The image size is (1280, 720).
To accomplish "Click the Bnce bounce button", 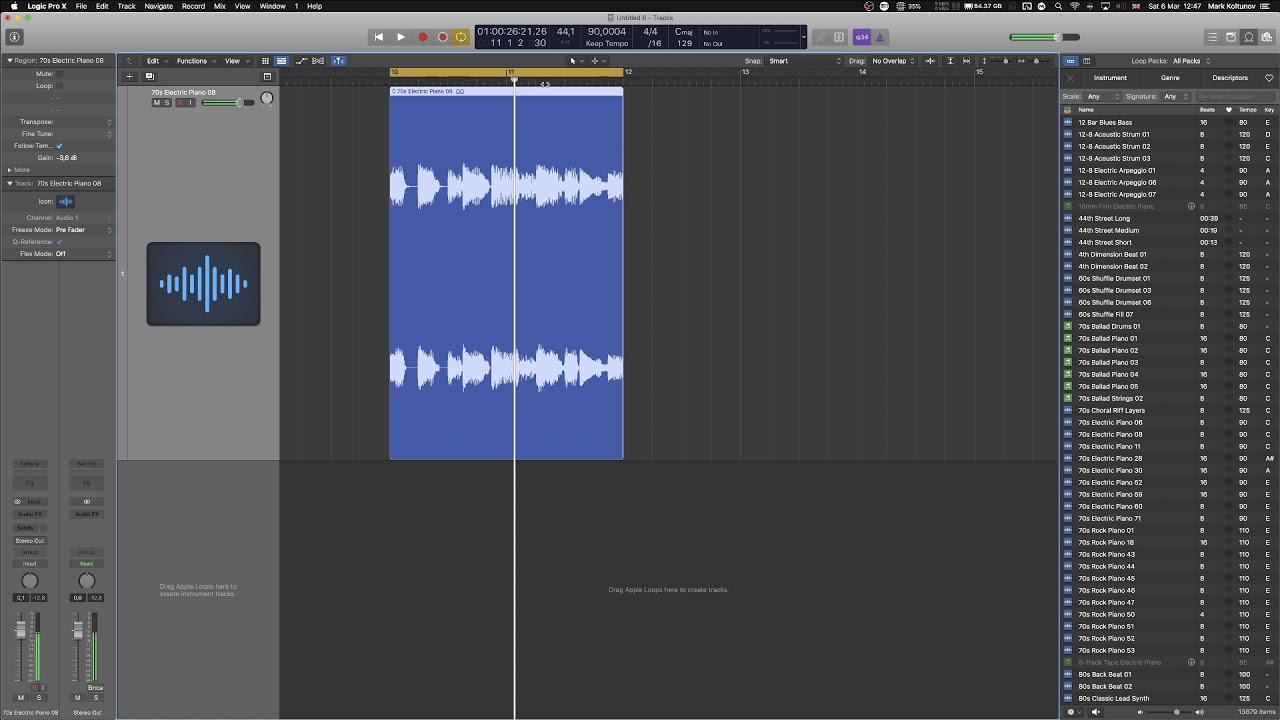I will tap(96, 688).
